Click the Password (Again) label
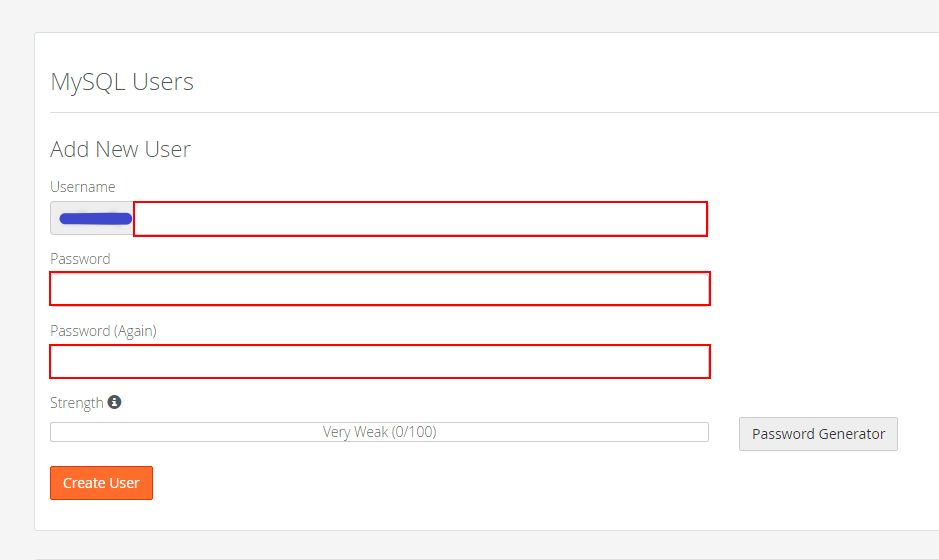 tap(103, 331)
